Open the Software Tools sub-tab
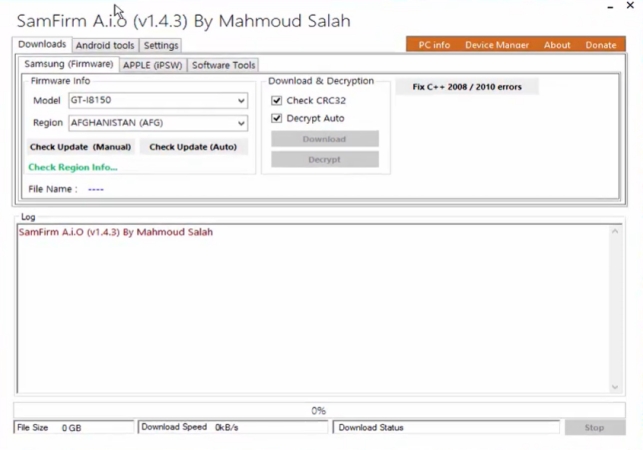The image size is (643, 450). click(x=223, y=65)
